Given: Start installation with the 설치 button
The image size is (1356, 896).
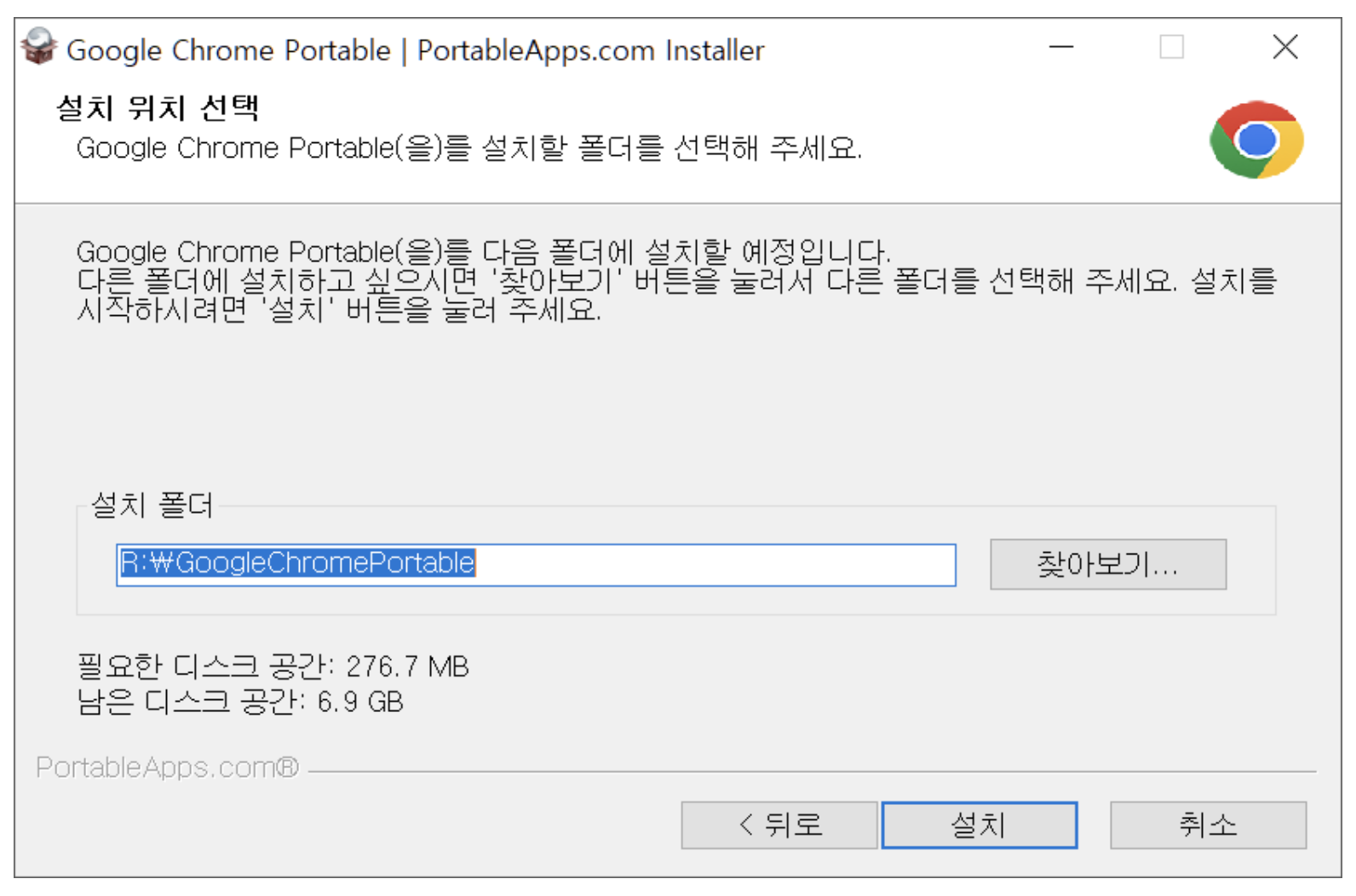Looking at the screenshot, I should [980, 824].
